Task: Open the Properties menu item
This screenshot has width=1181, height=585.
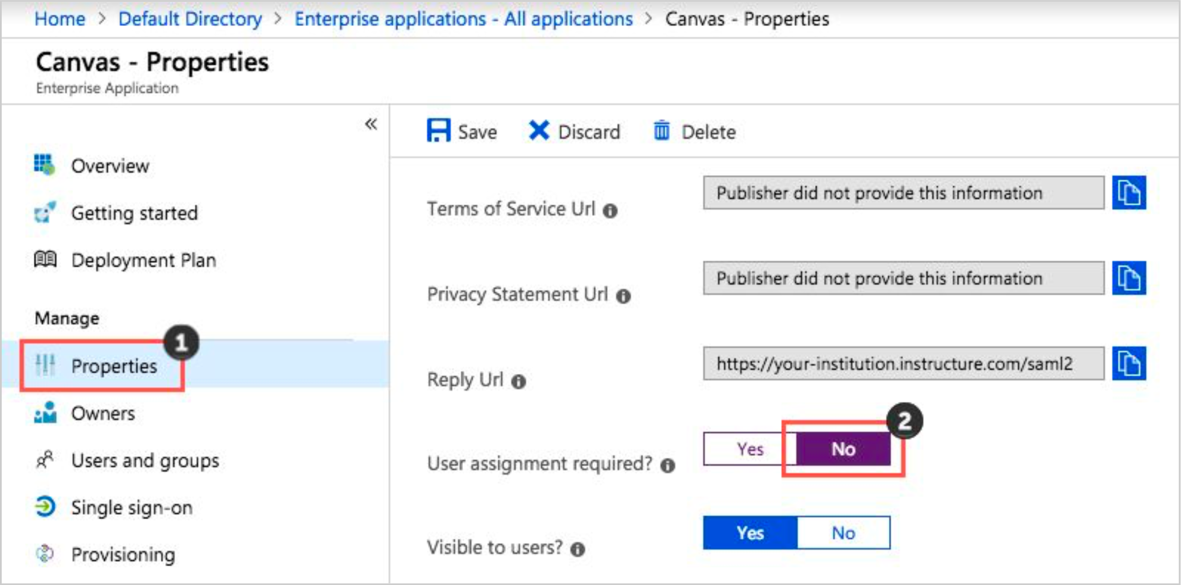Action: point(113,366)
